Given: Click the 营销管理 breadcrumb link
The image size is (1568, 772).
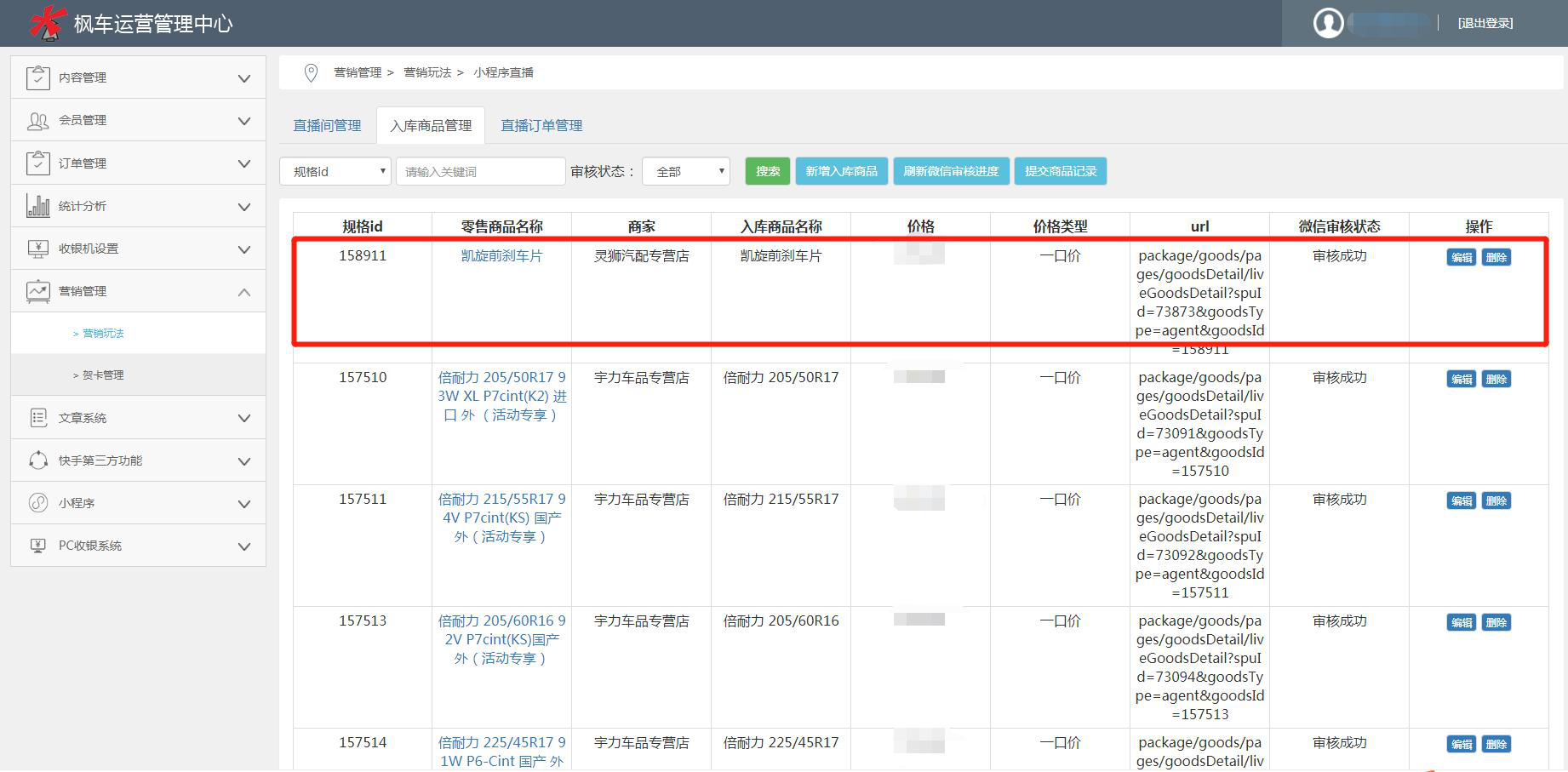Looking at the screenshot, I should coord(358,73).
